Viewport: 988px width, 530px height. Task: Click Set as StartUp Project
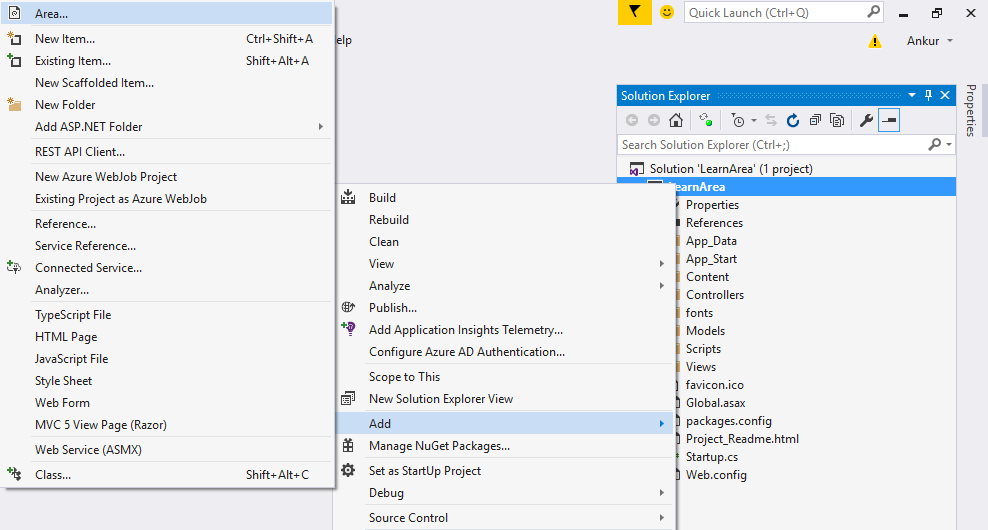(424, 471)
